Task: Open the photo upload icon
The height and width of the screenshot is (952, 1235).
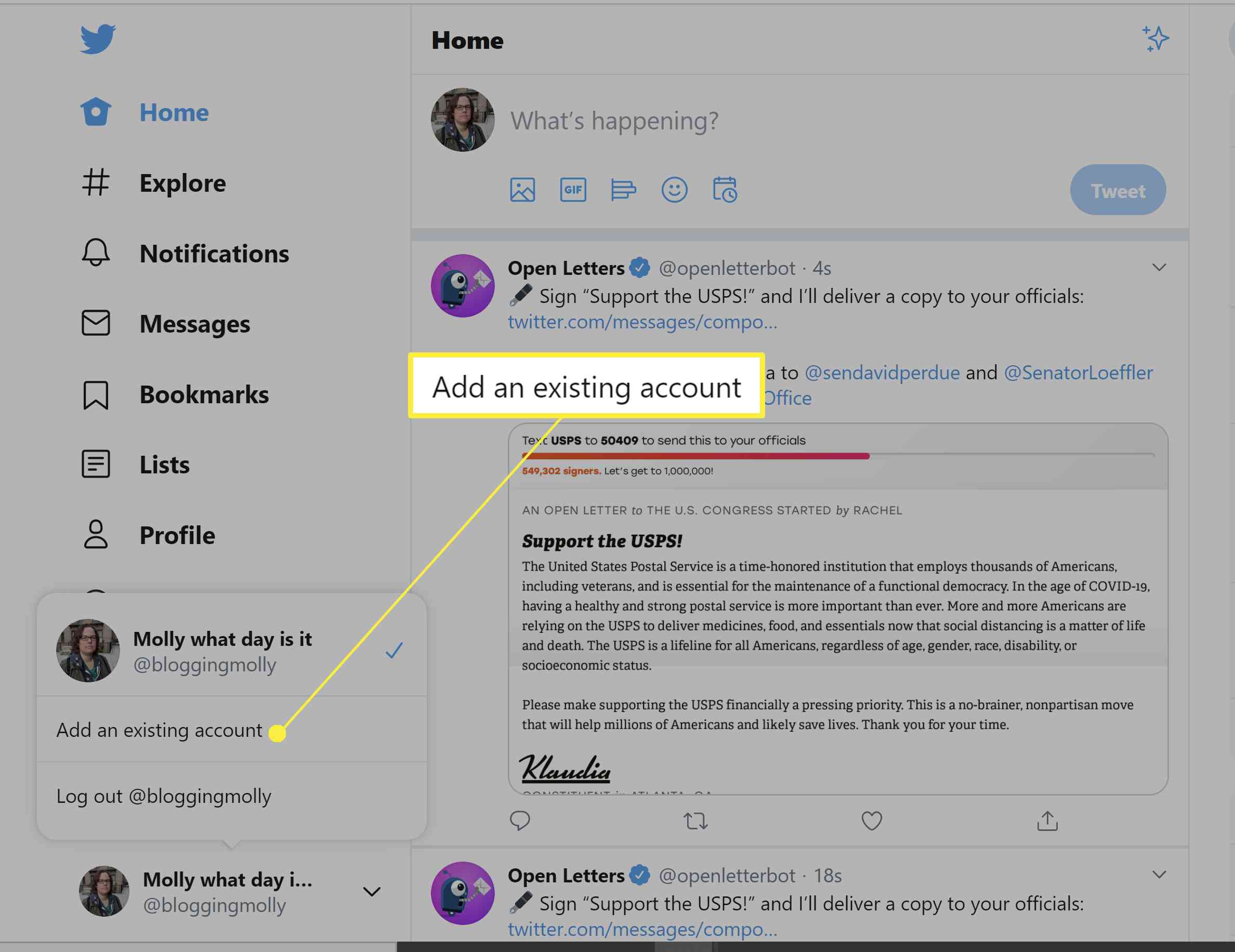Action: pos(521,189)
